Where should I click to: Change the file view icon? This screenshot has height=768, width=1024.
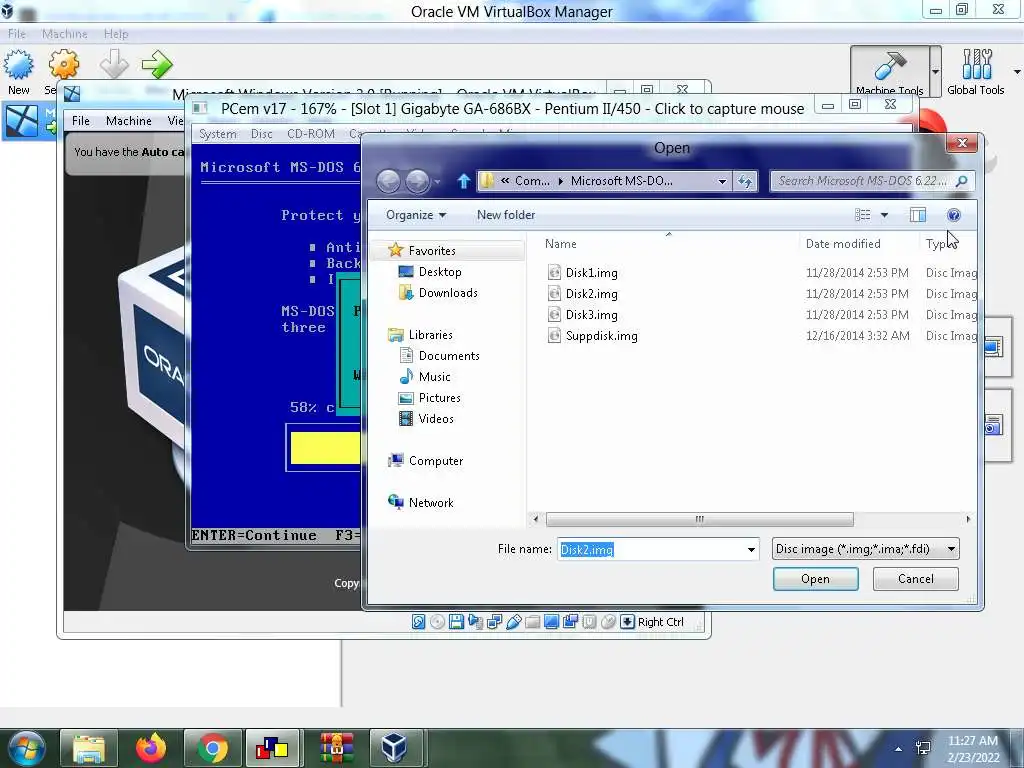863,215
